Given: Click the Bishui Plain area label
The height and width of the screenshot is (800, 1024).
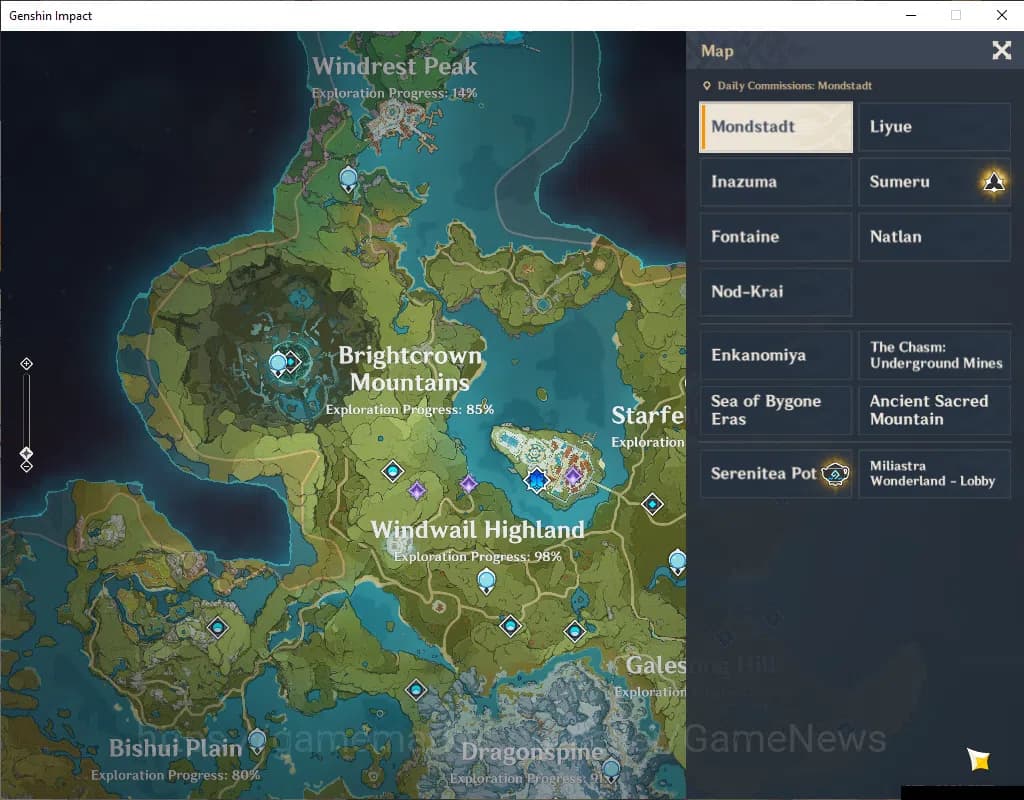Looking at the screenshot, I should pos(176,748).
